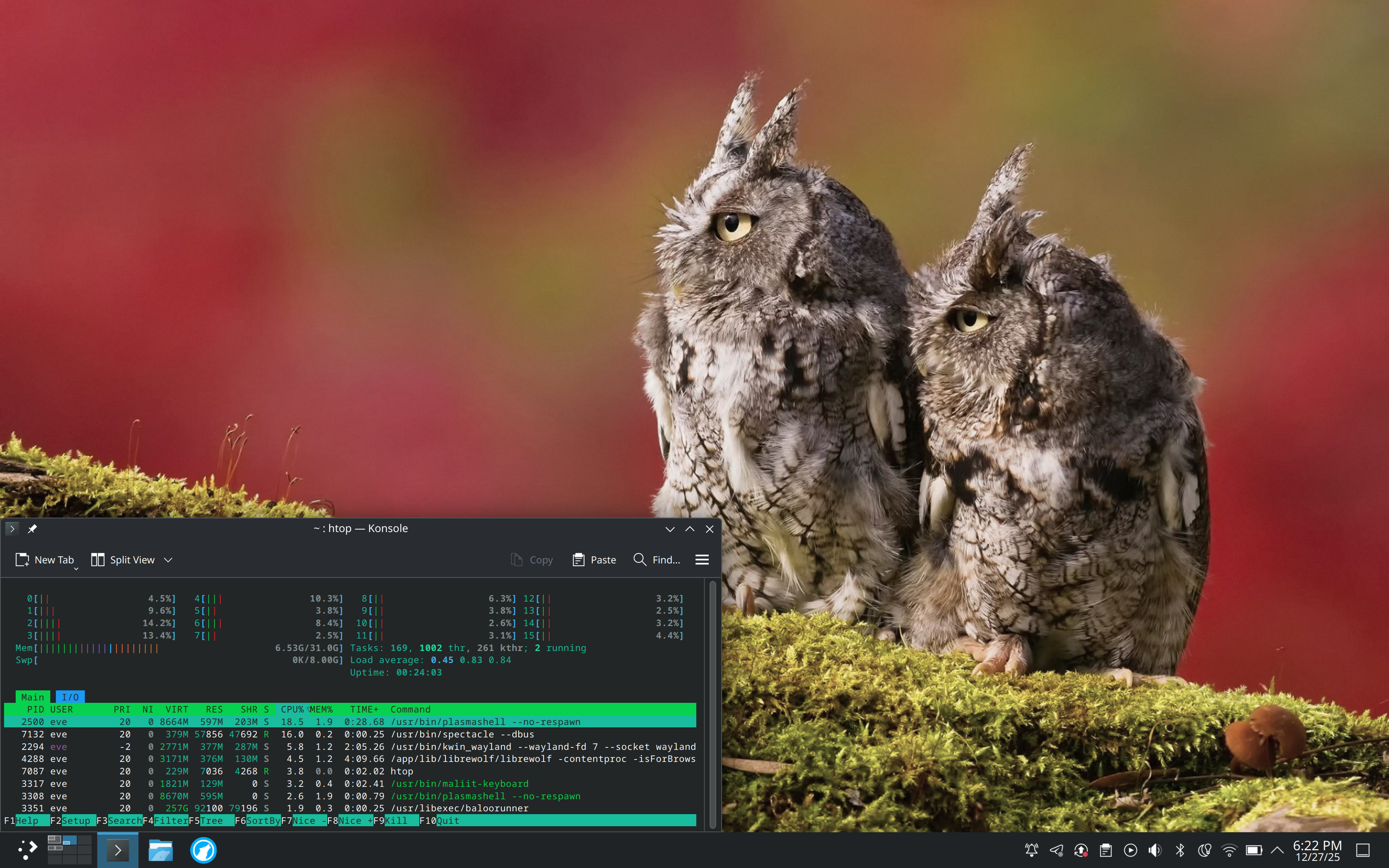Toggle Night Light brightness tray icon

(1204, 850)
